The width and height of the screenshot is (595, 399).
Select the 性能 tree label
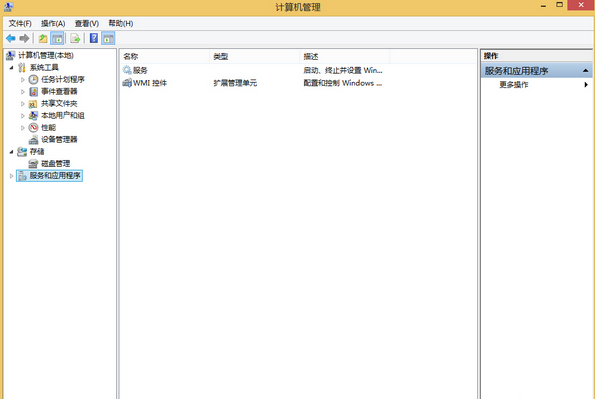[48, 128]
